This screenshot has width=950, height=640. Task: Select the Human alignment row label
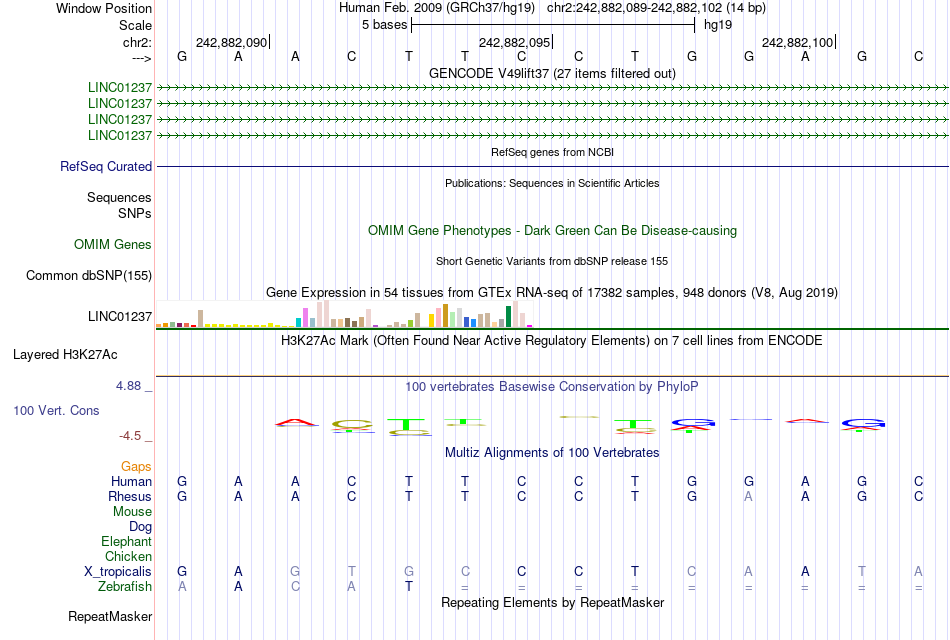tap(131, 482)
